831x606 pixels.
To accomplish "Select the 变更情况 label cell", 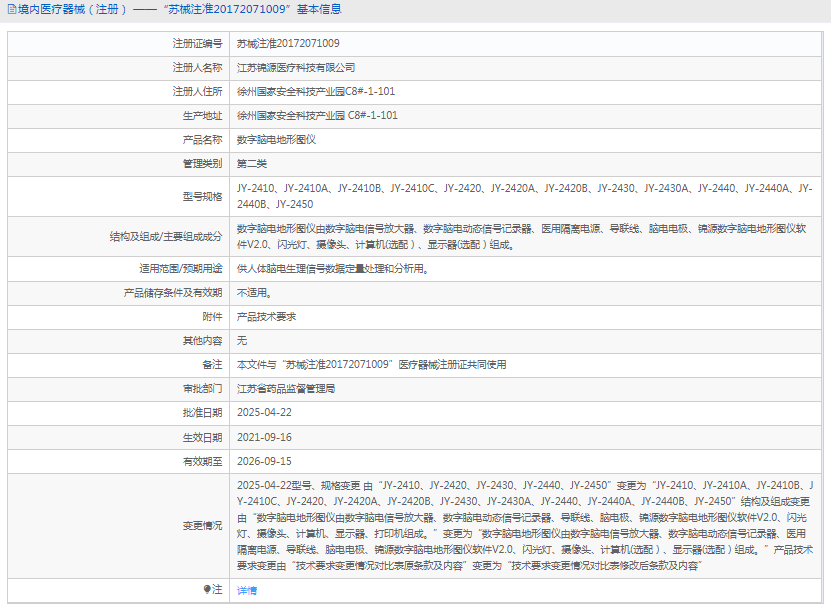I will pyautogui.click(x=119, y=526).
